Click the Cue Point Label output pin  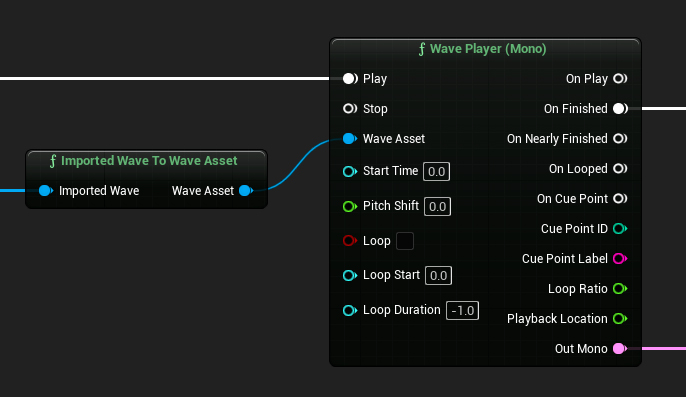(x=620, y=259)
